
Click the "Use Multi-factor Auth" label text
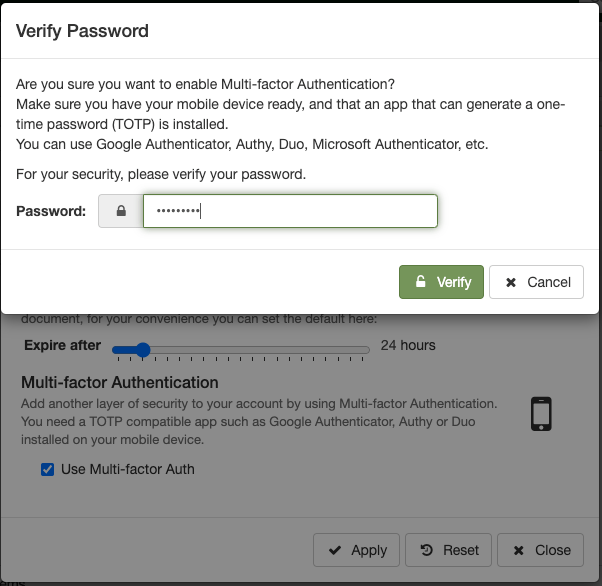[128, 469]
